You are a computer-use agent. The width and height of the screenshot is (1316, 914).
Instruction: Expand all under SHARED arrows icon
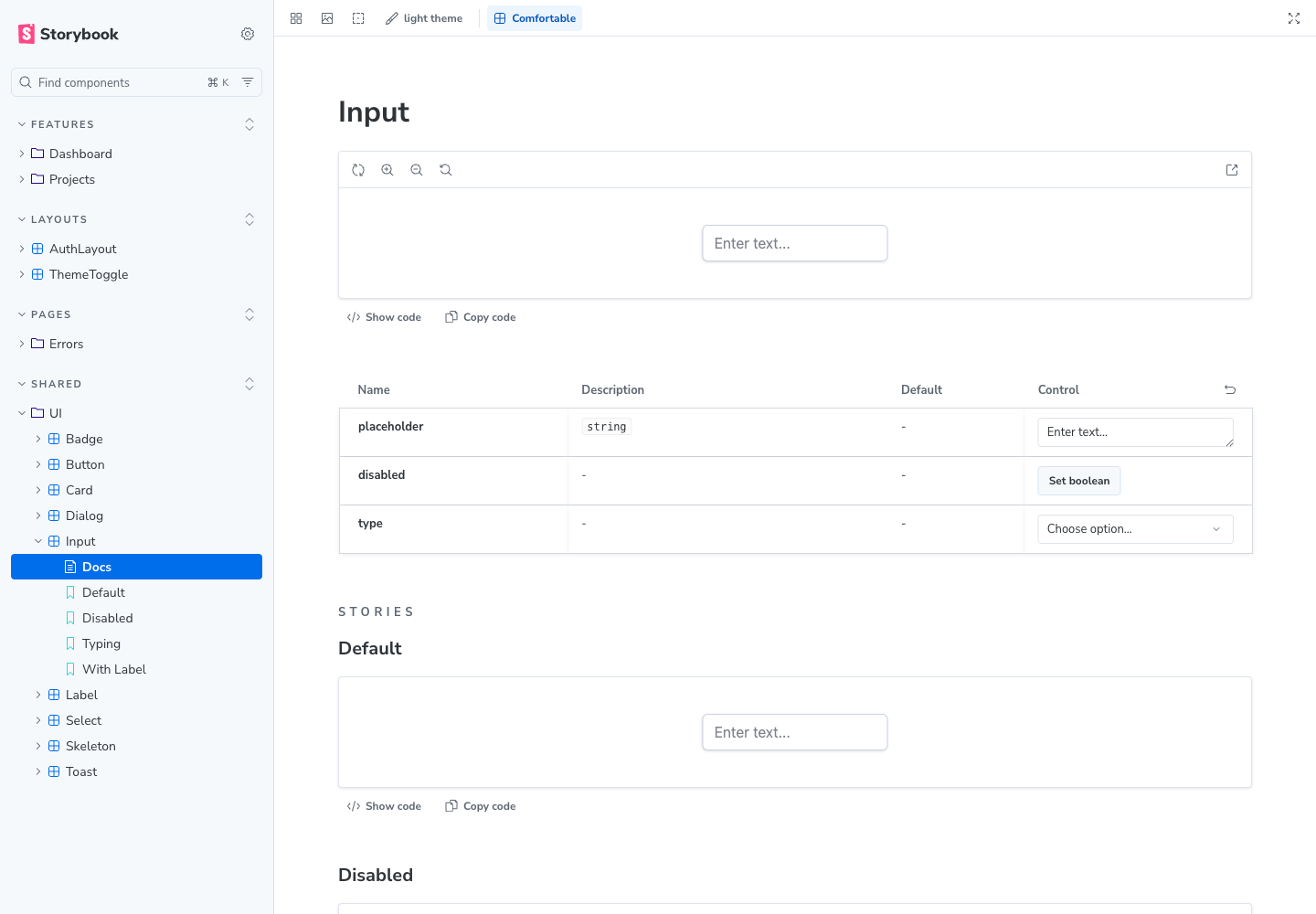[x=249, y=384]
